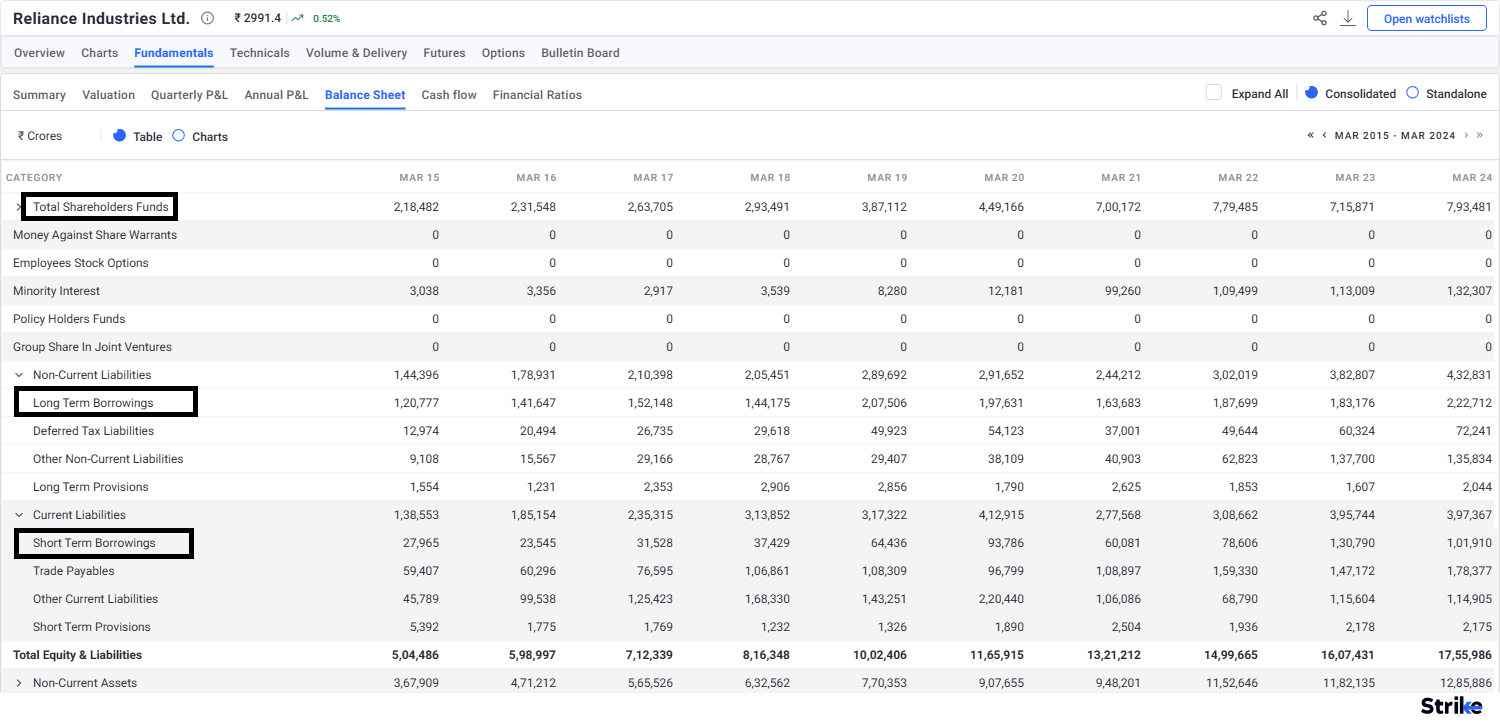This screenshot has width=1500, height=728.
Task: Click the Other Current Liabilities label
Action: tap(95, 599)
